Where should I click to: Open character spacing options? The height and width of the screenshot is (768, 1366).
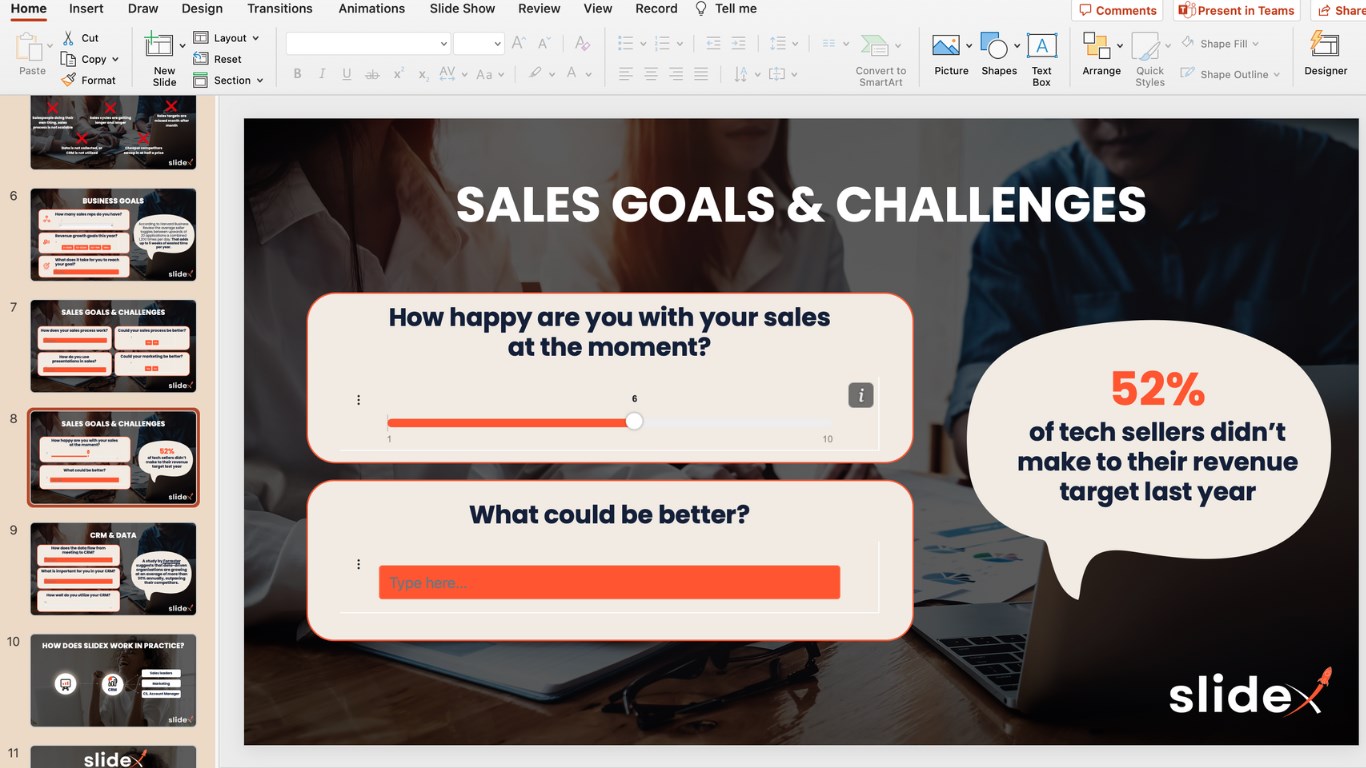451,74
